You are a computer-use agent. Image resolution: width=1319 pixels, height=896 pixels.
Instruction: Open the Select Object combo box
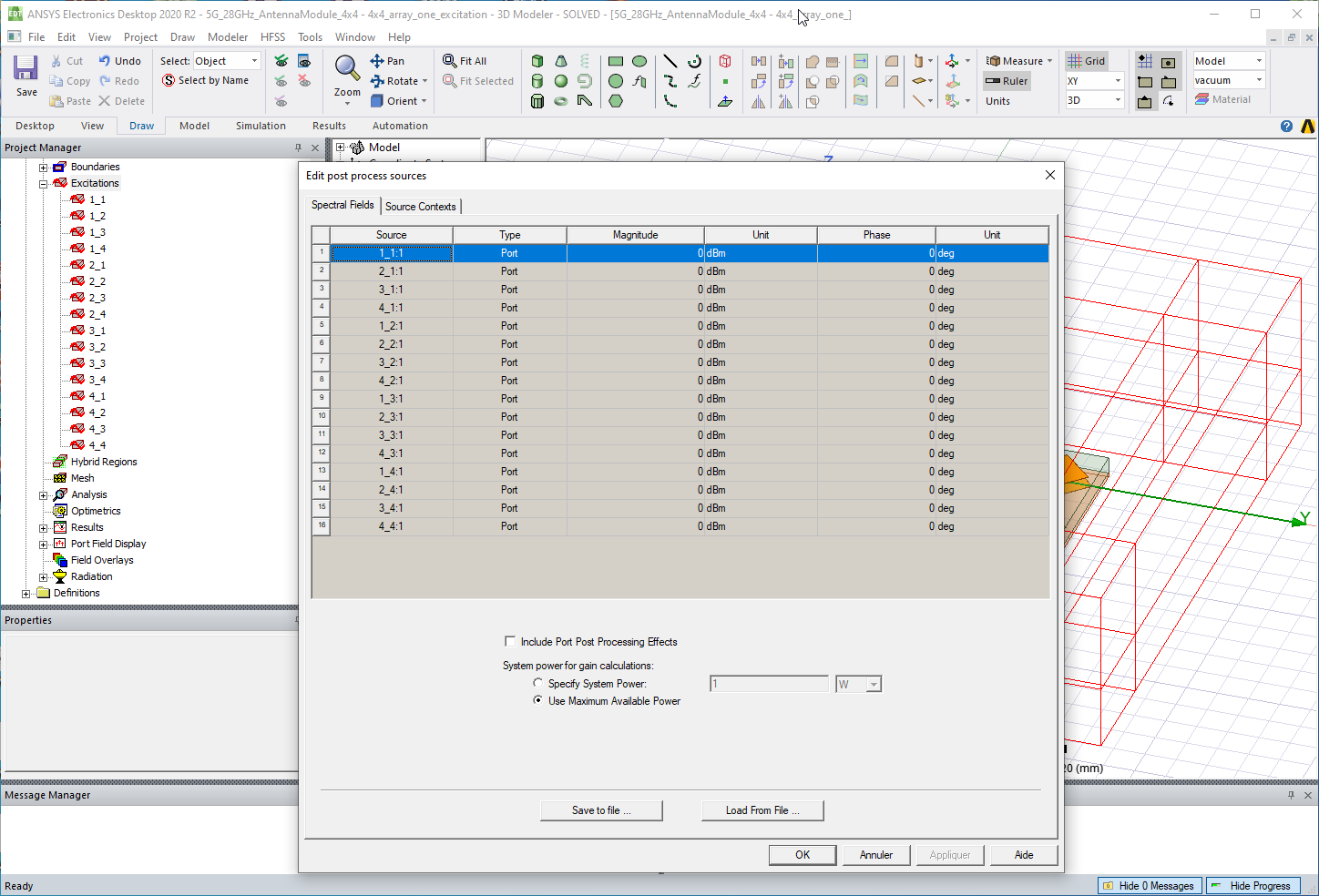pos(227,61)
